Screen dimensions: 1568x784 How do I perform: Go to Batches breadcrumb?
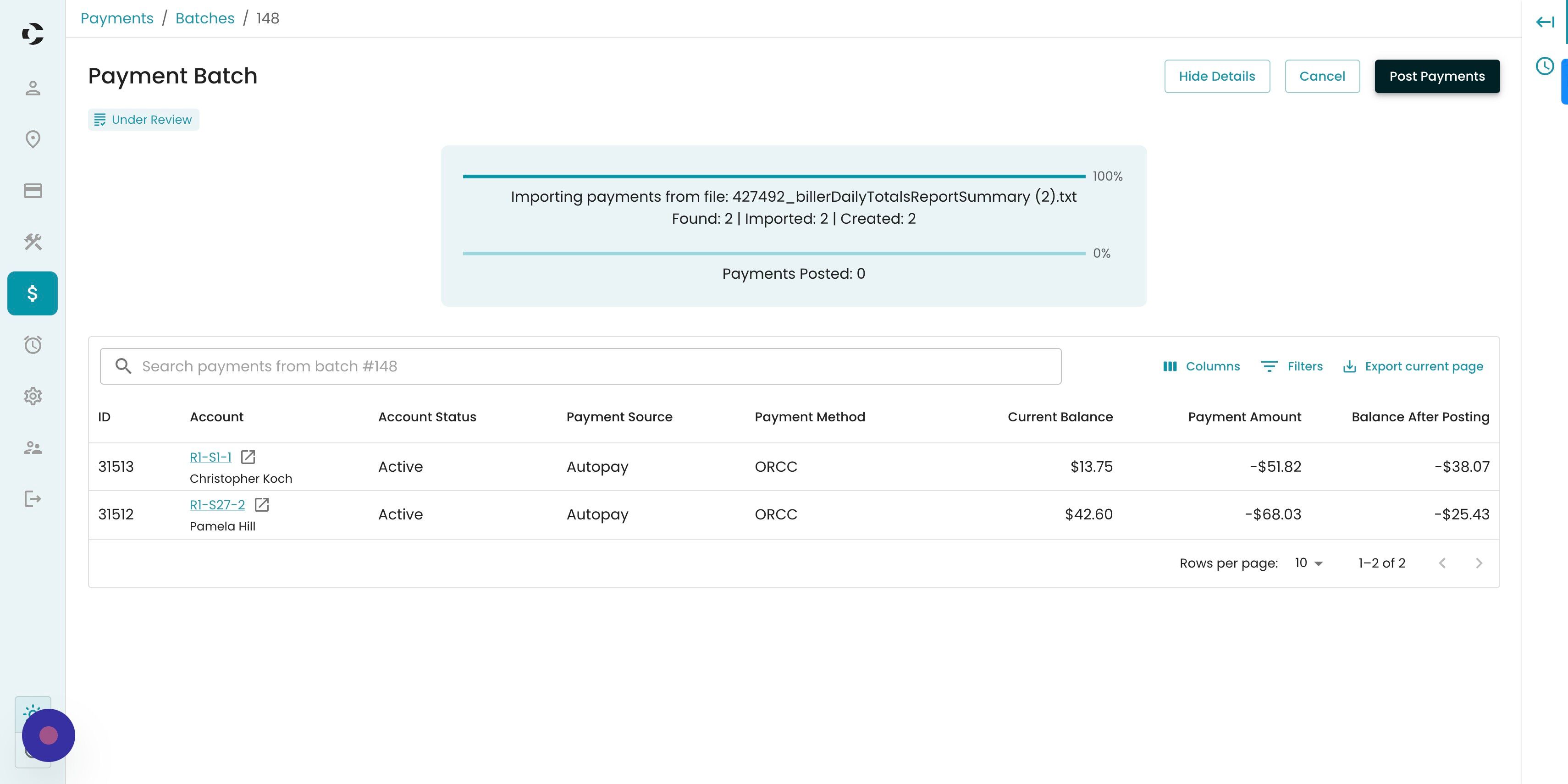[204, 18]
